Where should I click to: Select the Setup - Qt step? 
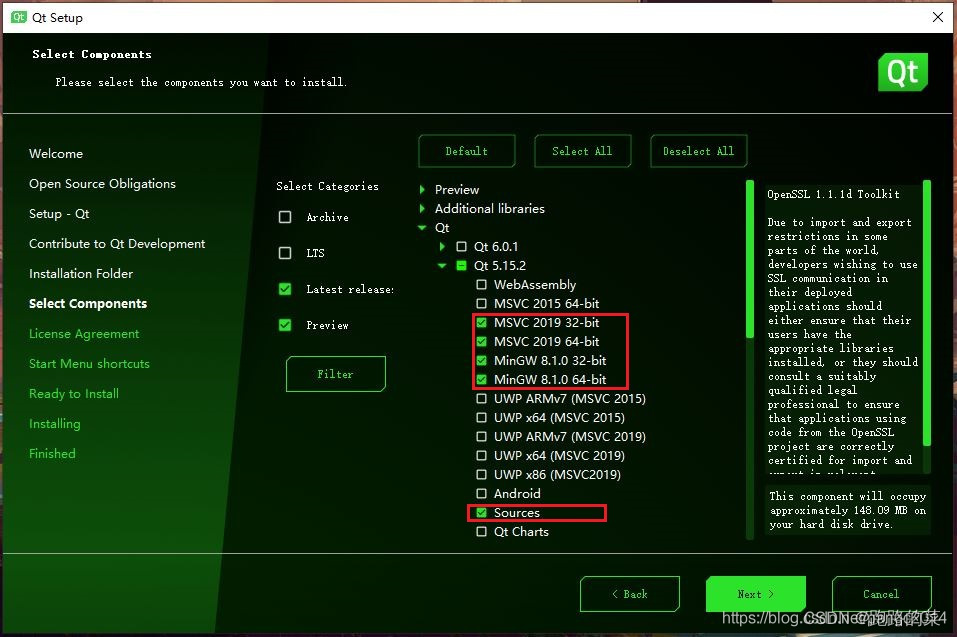tap(59, 214)
